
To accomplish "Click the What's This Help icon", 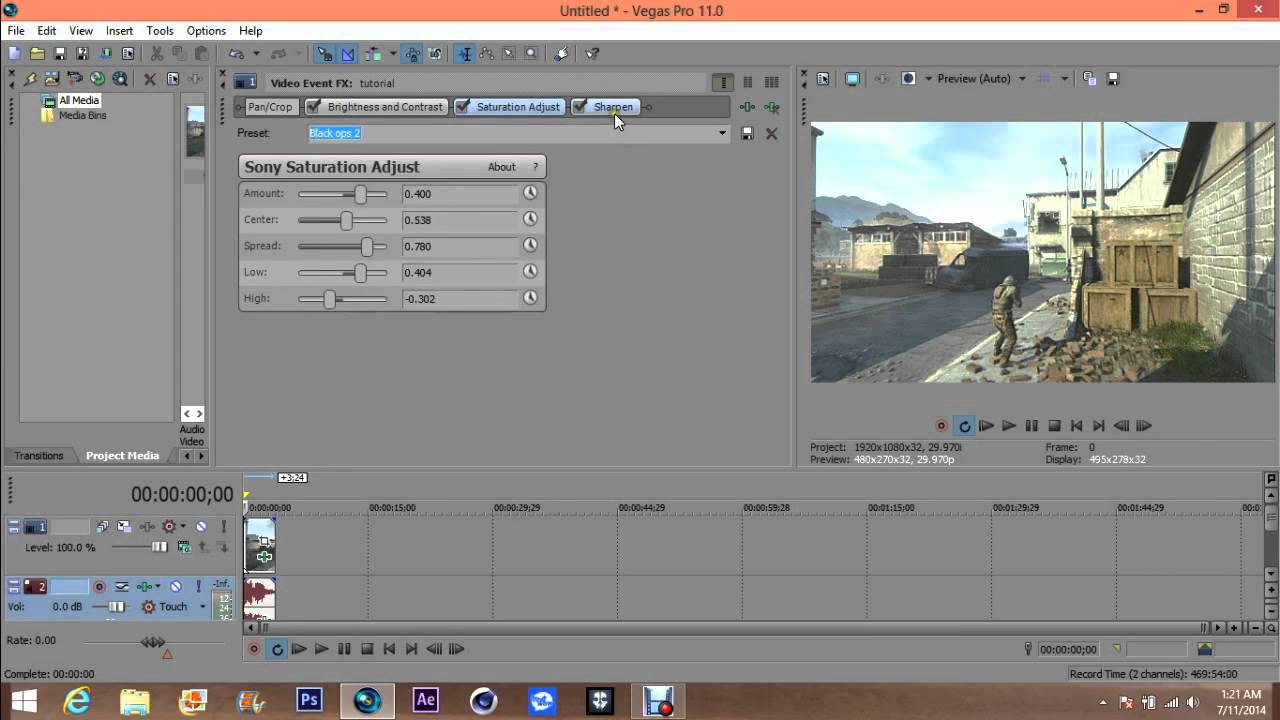I will (x=592, y=54).
